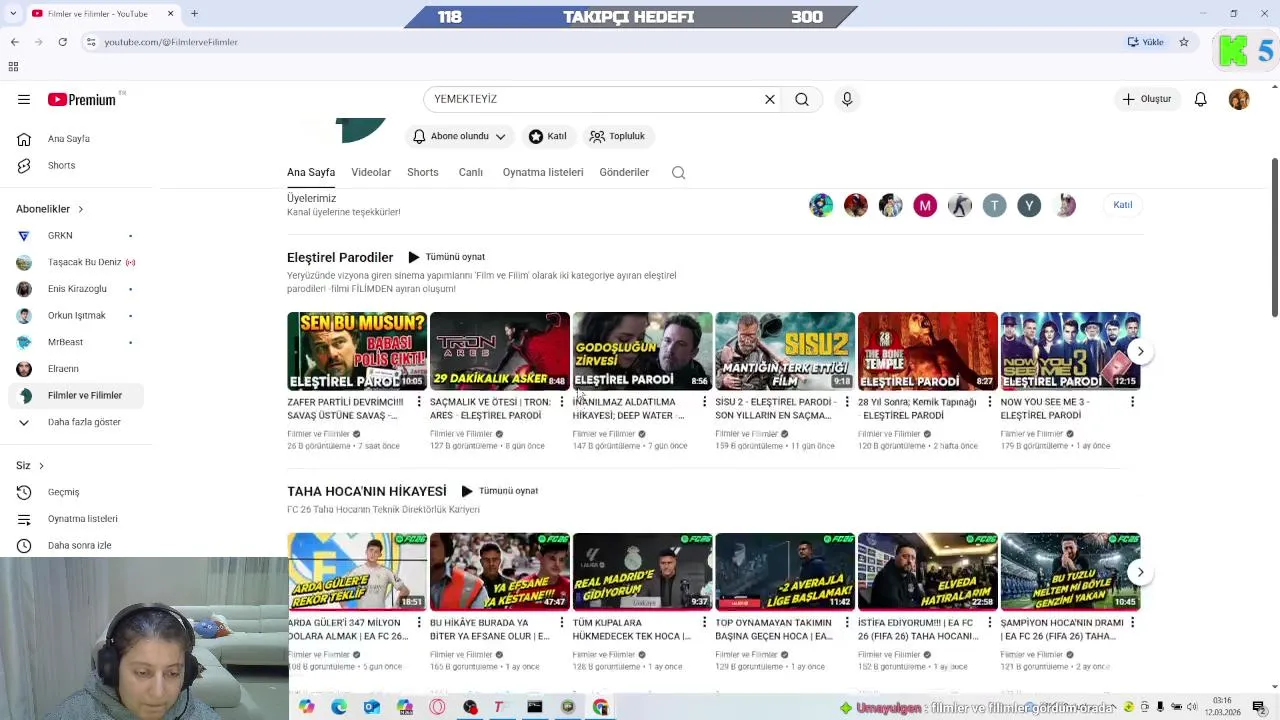Viewport: 1280px width, 720px height.
Task: Open options menu for SISU 2 video
Action: click(x=847, y=402)
